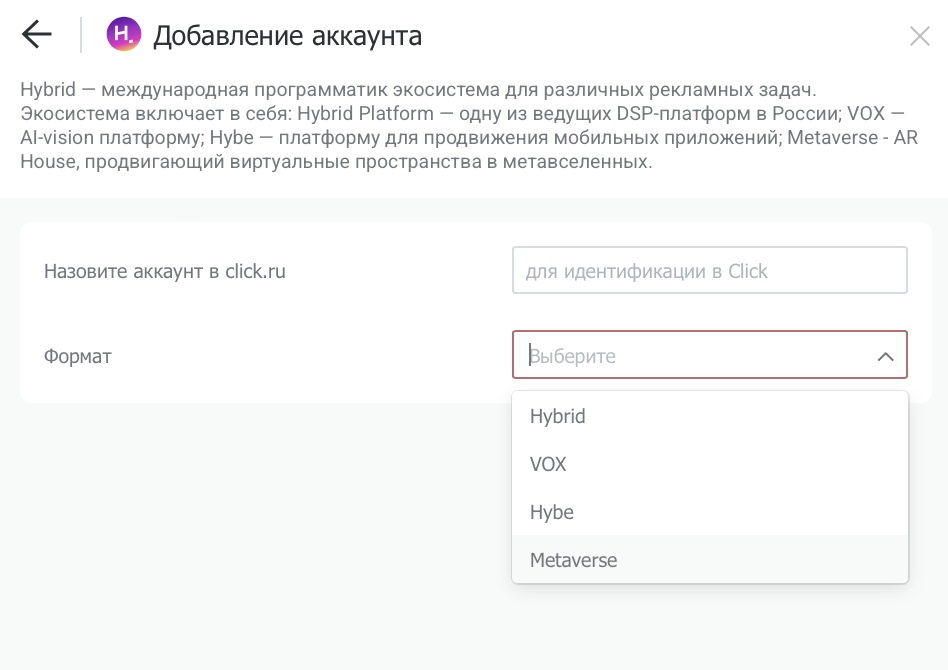Click the purple Hybrid logo icon
This screenshot has height=670, width=948.
(124, 34)
